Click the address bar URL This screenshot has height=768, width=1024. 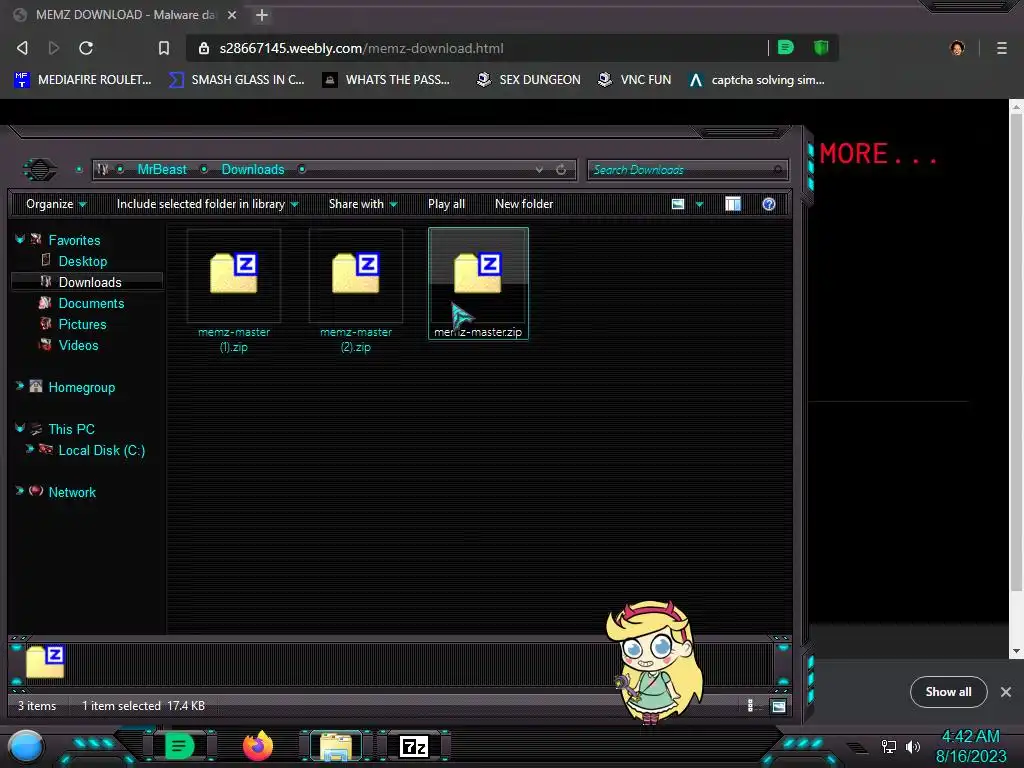pyautogui.click(x=361, y=48)
